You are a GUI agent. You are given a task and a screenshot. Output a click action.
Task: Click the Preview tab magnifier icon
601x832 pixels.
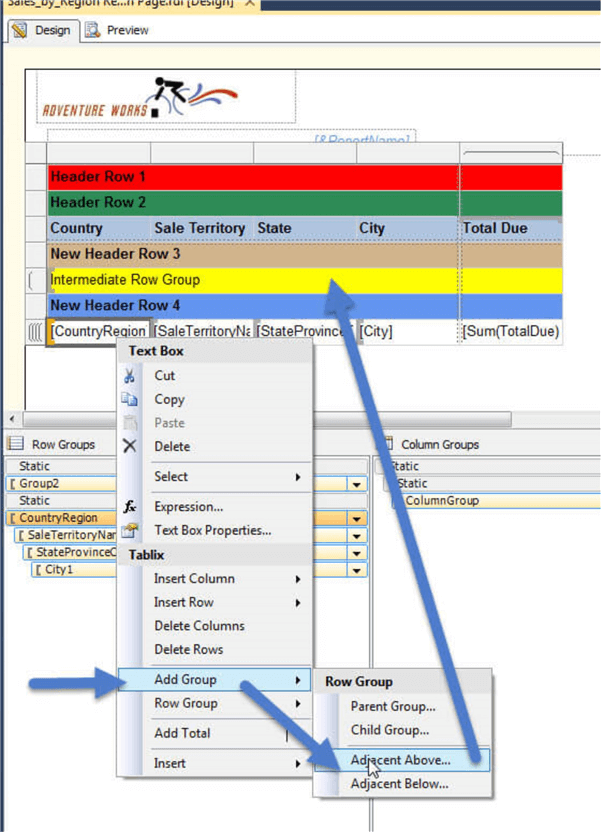pyautogui.click(x=93, y=30)
